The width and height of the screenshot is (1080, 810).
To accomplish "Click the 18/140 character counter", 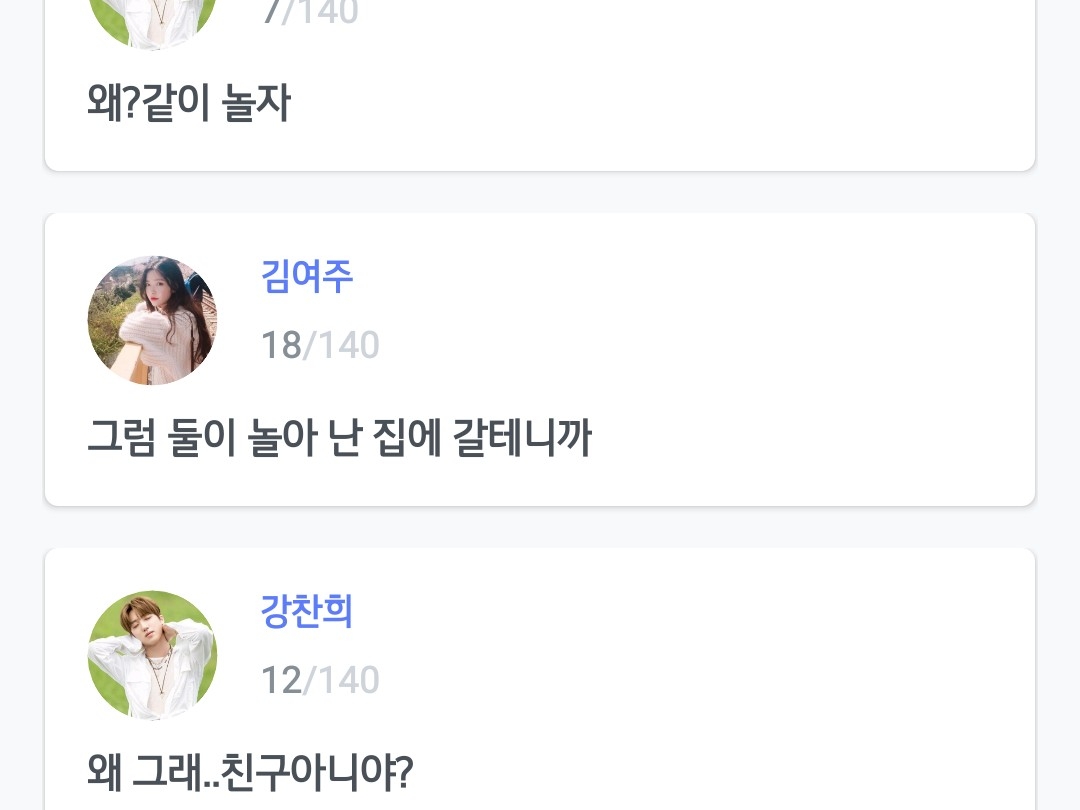I will pyautogui.click(x=320, y=345).
